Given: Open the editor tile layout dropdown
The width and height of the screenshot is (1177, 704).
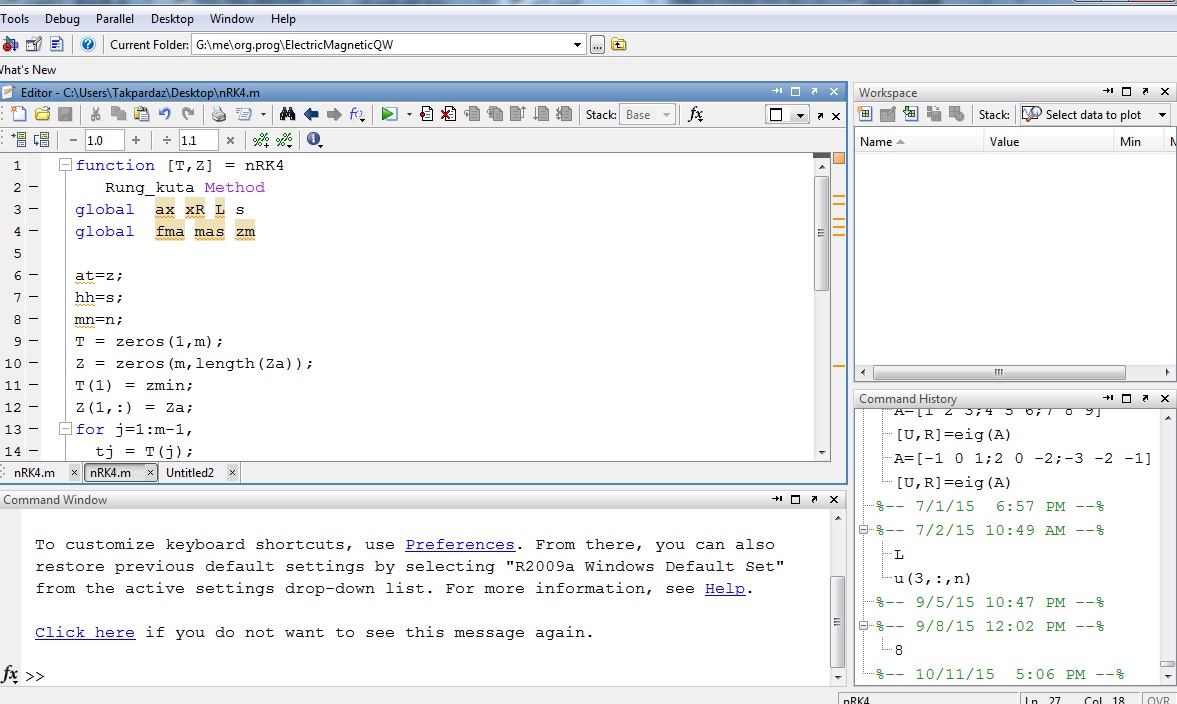Looking at the screenshot, I should (x=799, y=116).
